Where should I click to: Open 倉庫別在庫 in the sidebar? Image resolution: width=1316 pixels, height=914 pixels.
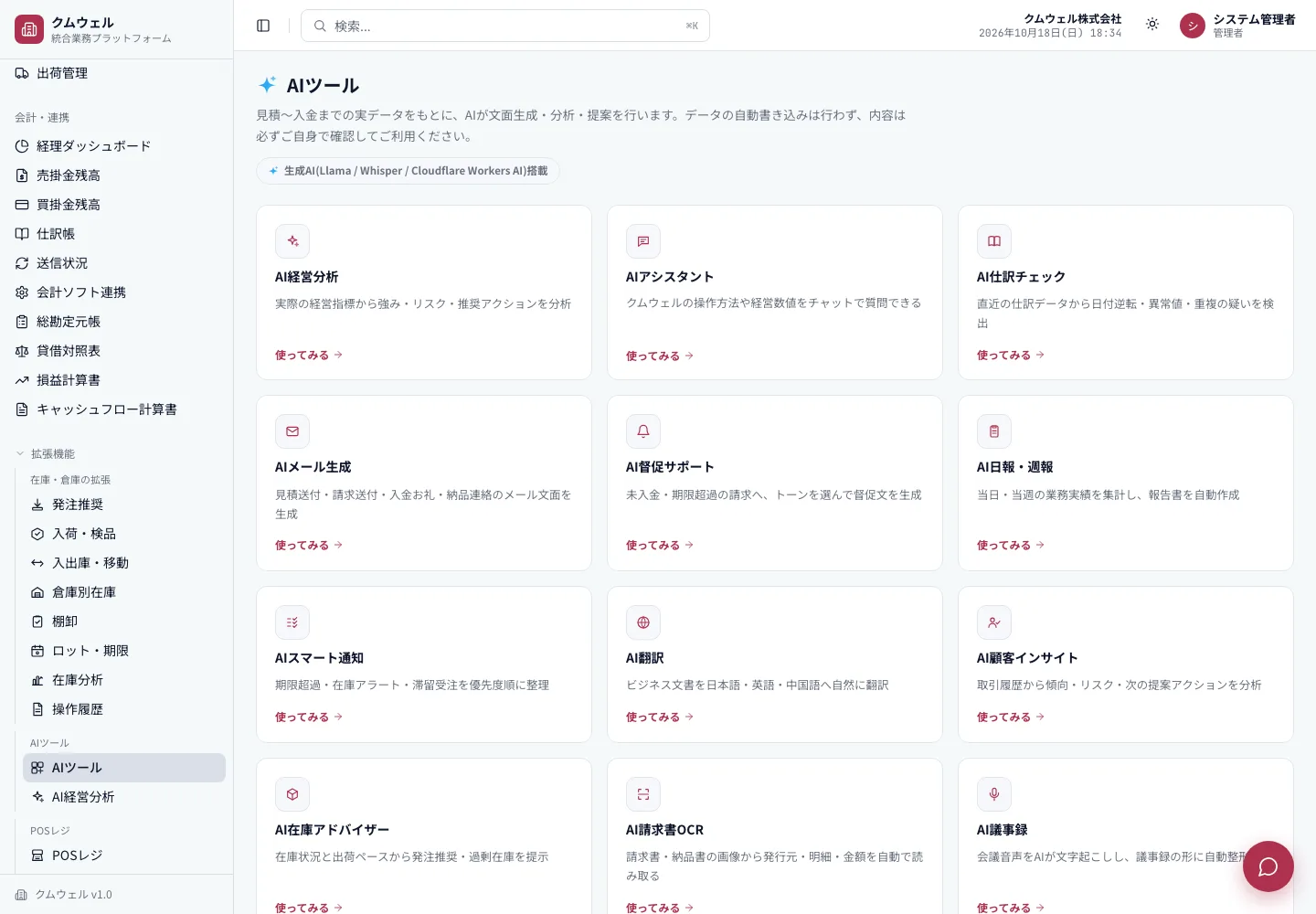[x=124, y=592]
